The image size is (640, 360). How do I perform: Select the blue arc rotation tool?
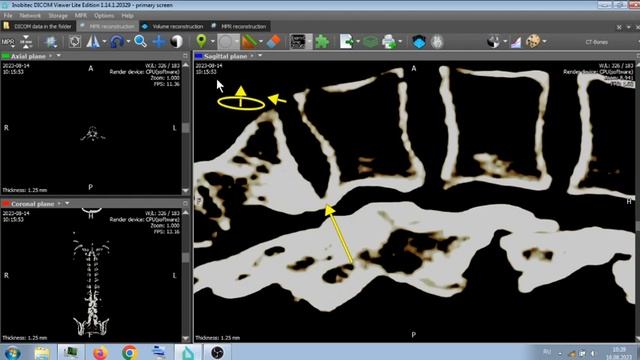117,42
